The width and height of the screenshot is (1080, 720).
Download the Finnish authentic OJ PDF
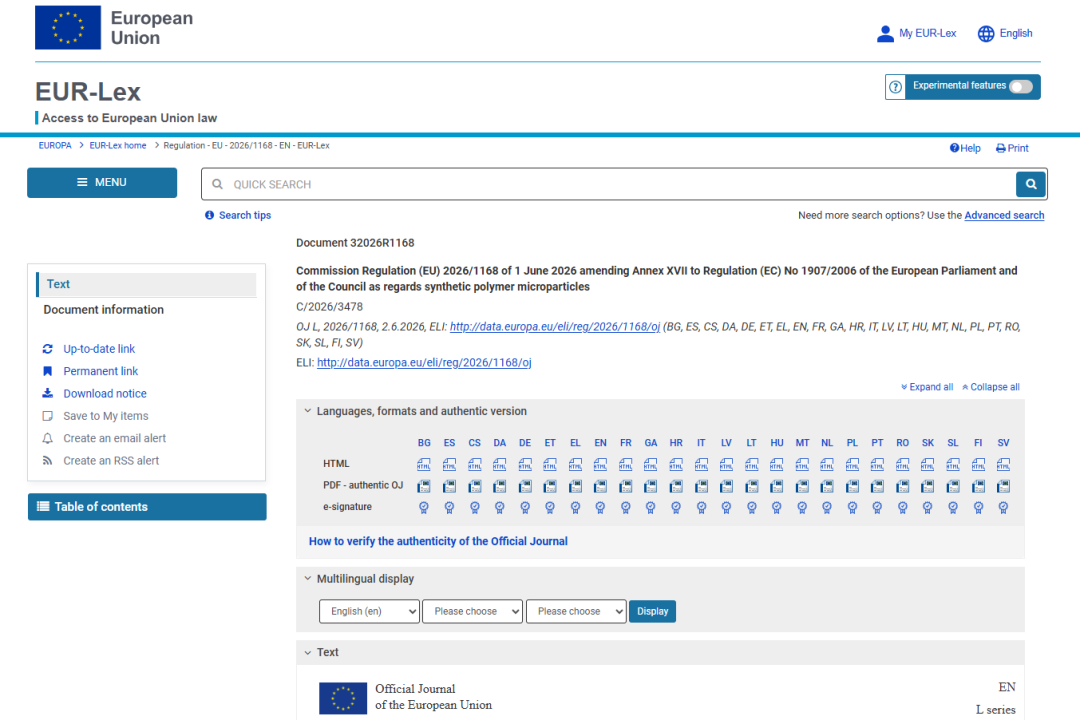978,486
